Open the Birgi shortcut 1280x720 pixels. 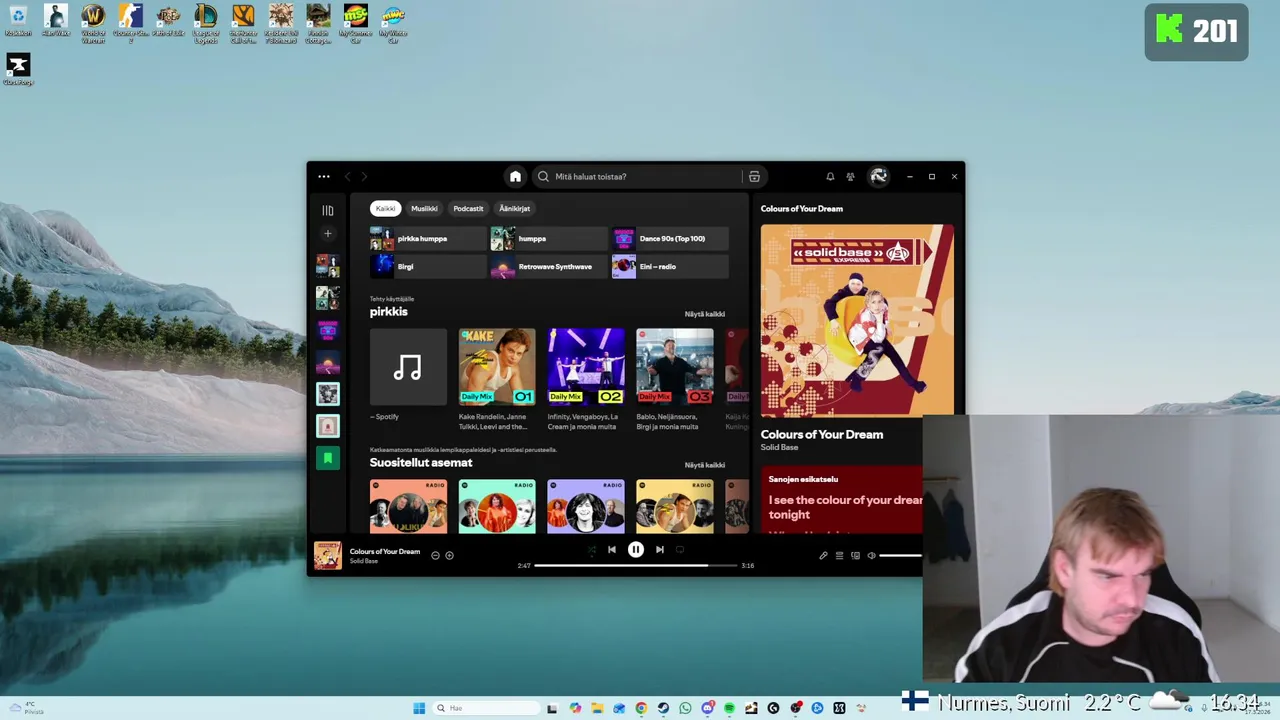tap(428, 267)
